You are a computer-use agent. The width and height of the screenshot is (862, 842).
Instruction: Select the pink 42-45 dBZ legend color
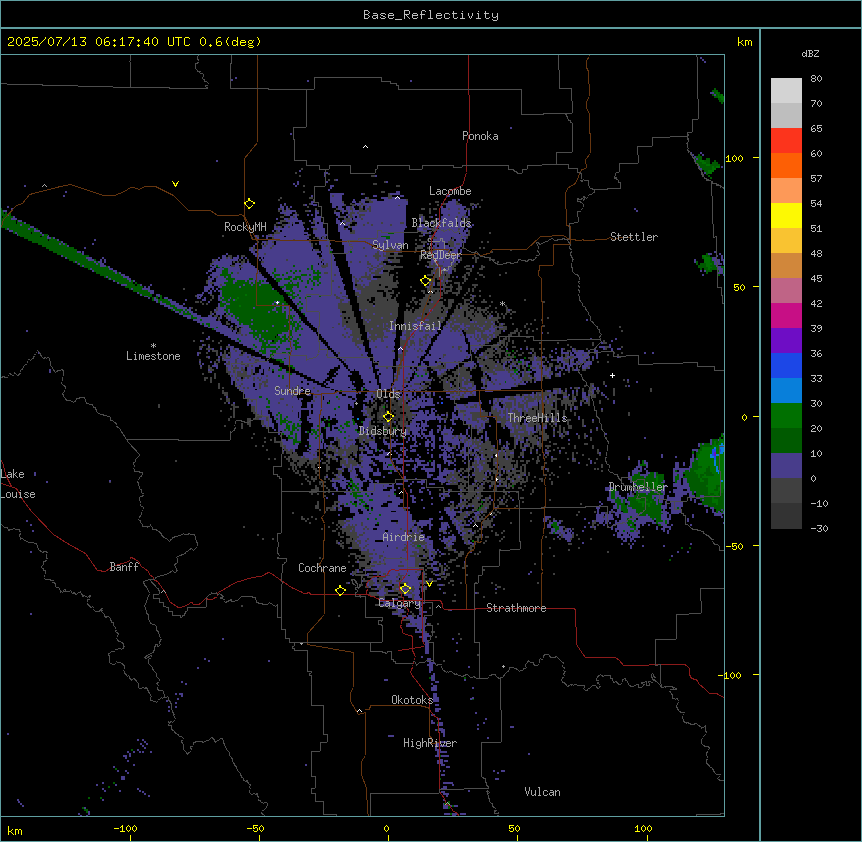[786, 291]
